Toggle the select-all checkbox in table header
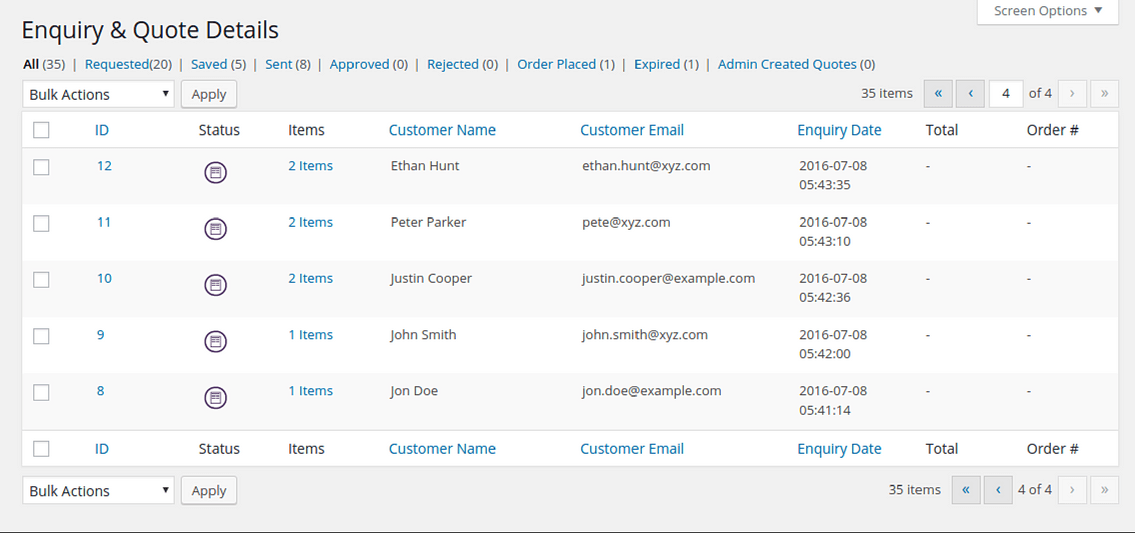 tap(41, 130)
